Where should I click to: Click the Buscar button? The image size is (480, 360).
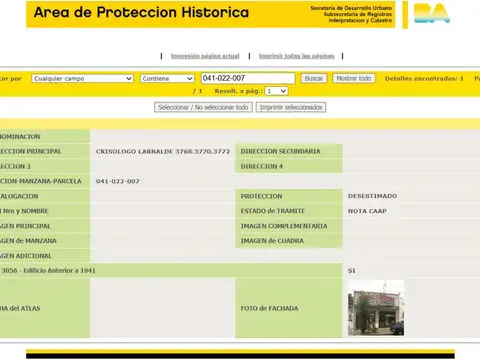314,78
